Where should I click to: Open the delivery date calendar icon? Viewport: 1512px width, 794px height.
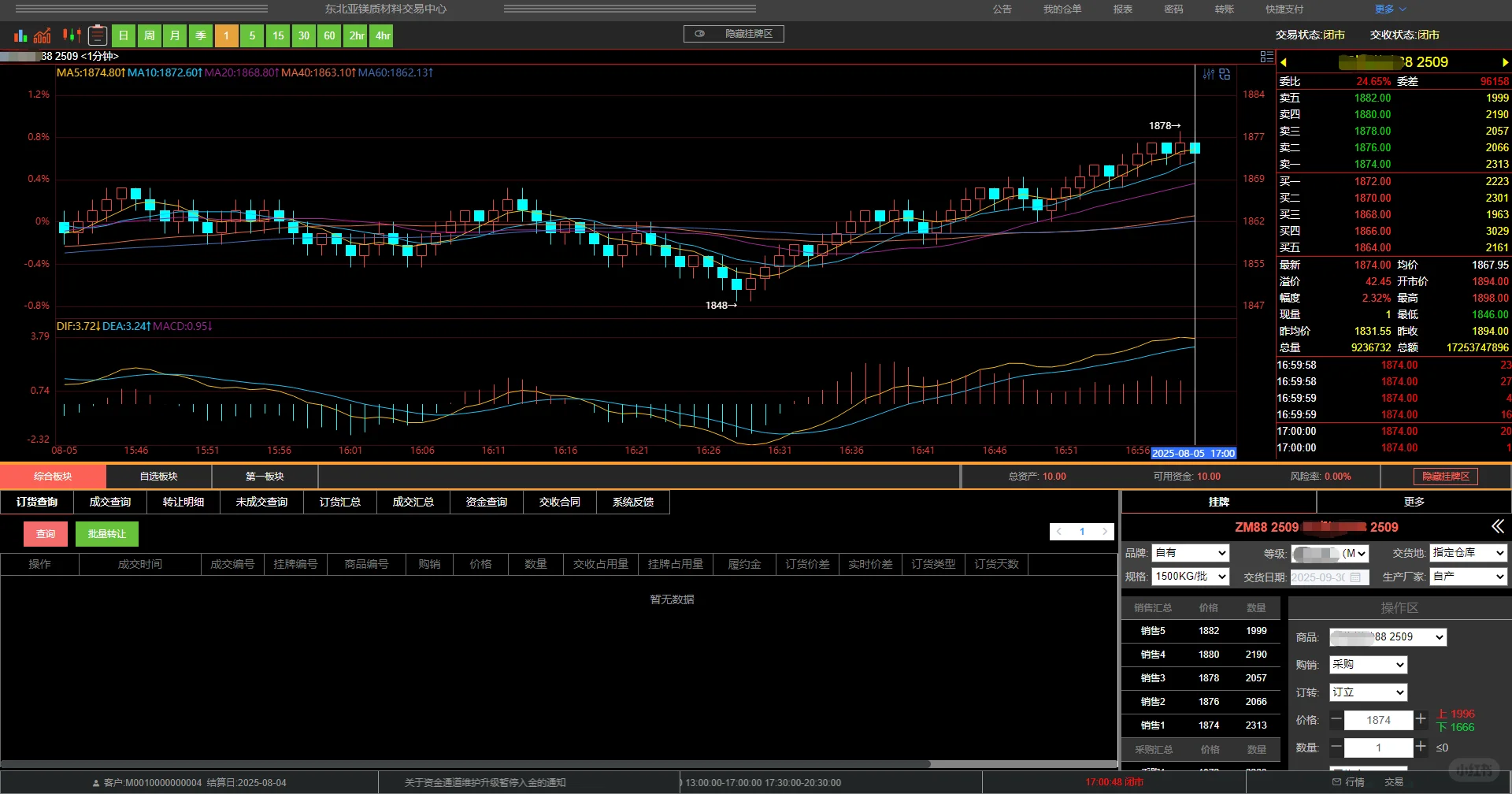(x=1355, y=577)
